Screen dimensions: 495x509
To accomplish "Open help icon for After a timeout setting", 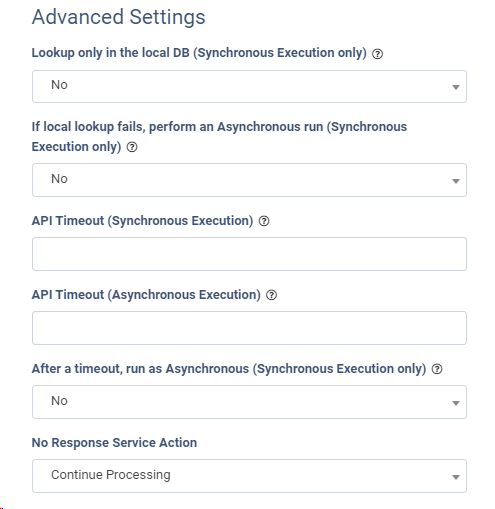I will tap(437, 369).
